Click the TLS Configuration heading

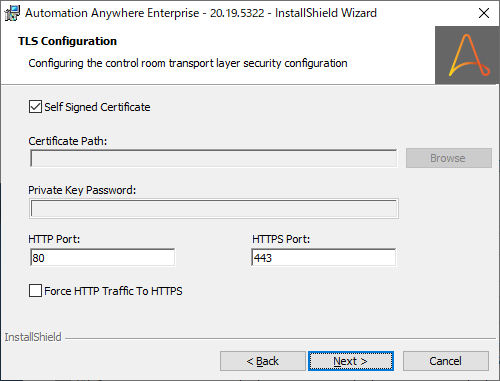67,41
